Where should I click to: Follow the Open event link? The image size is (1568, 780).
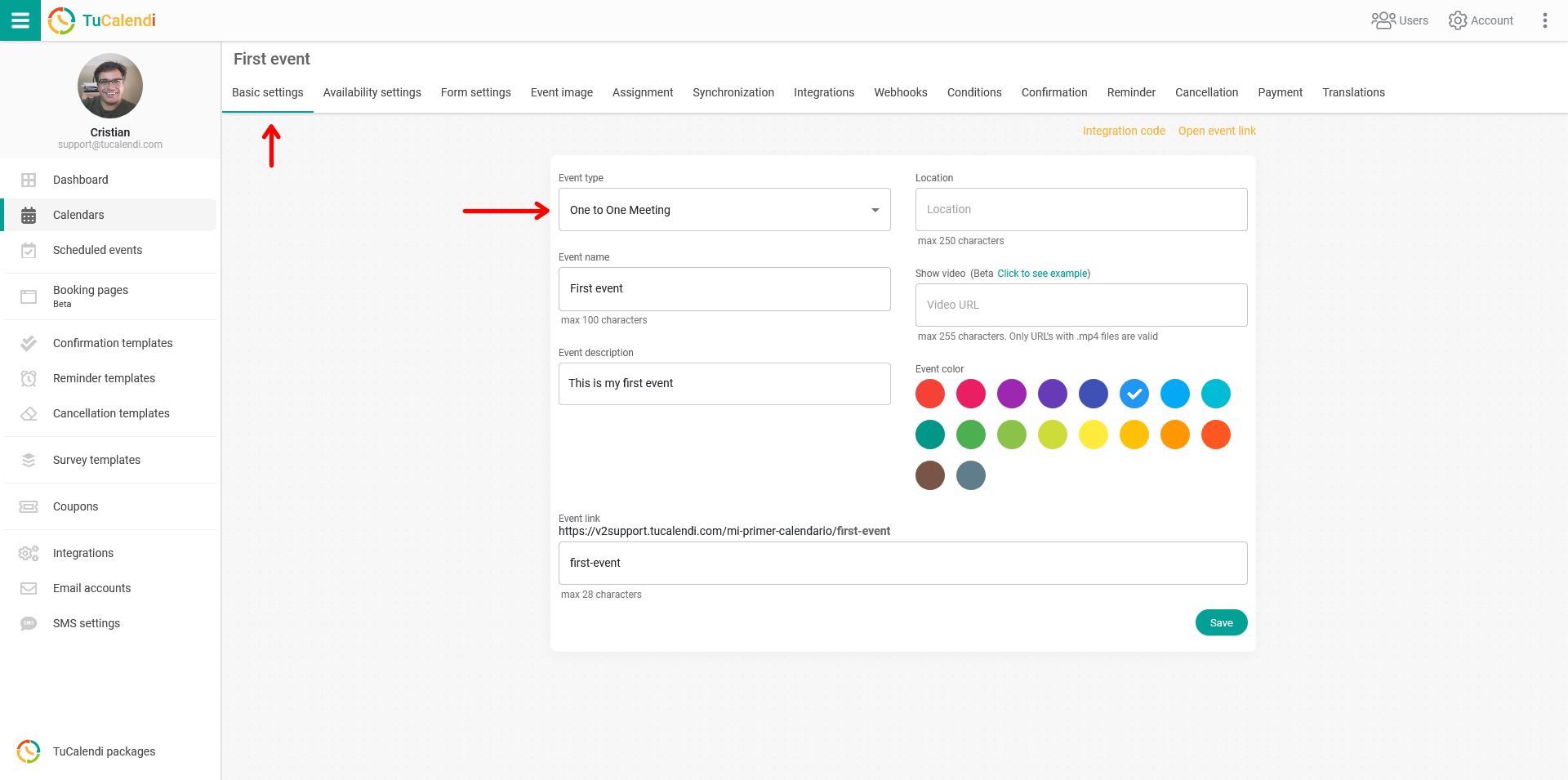point(1216,131)
